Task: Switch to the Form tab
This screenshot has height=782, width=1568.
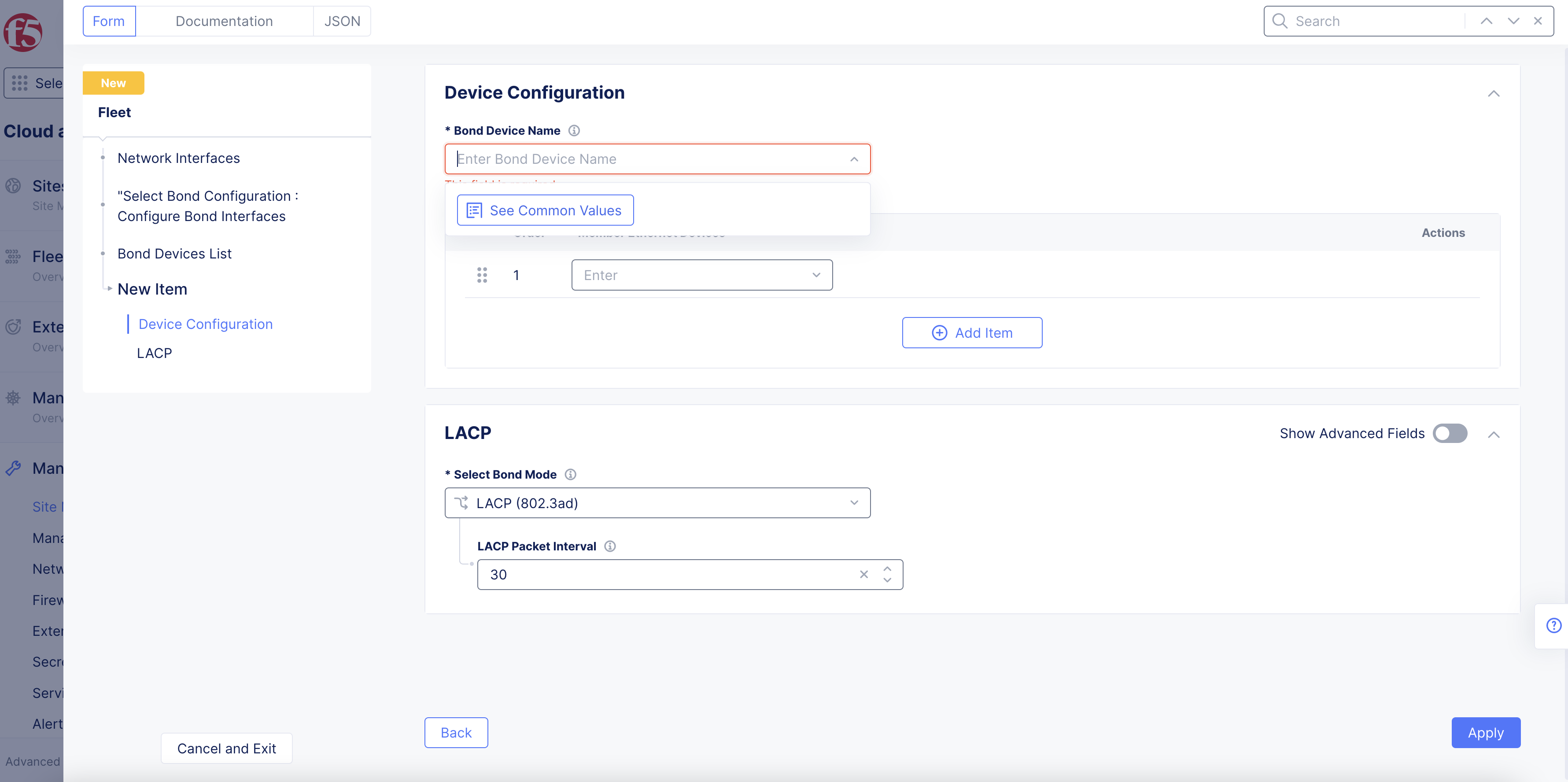Action: (x=109, y=21)
